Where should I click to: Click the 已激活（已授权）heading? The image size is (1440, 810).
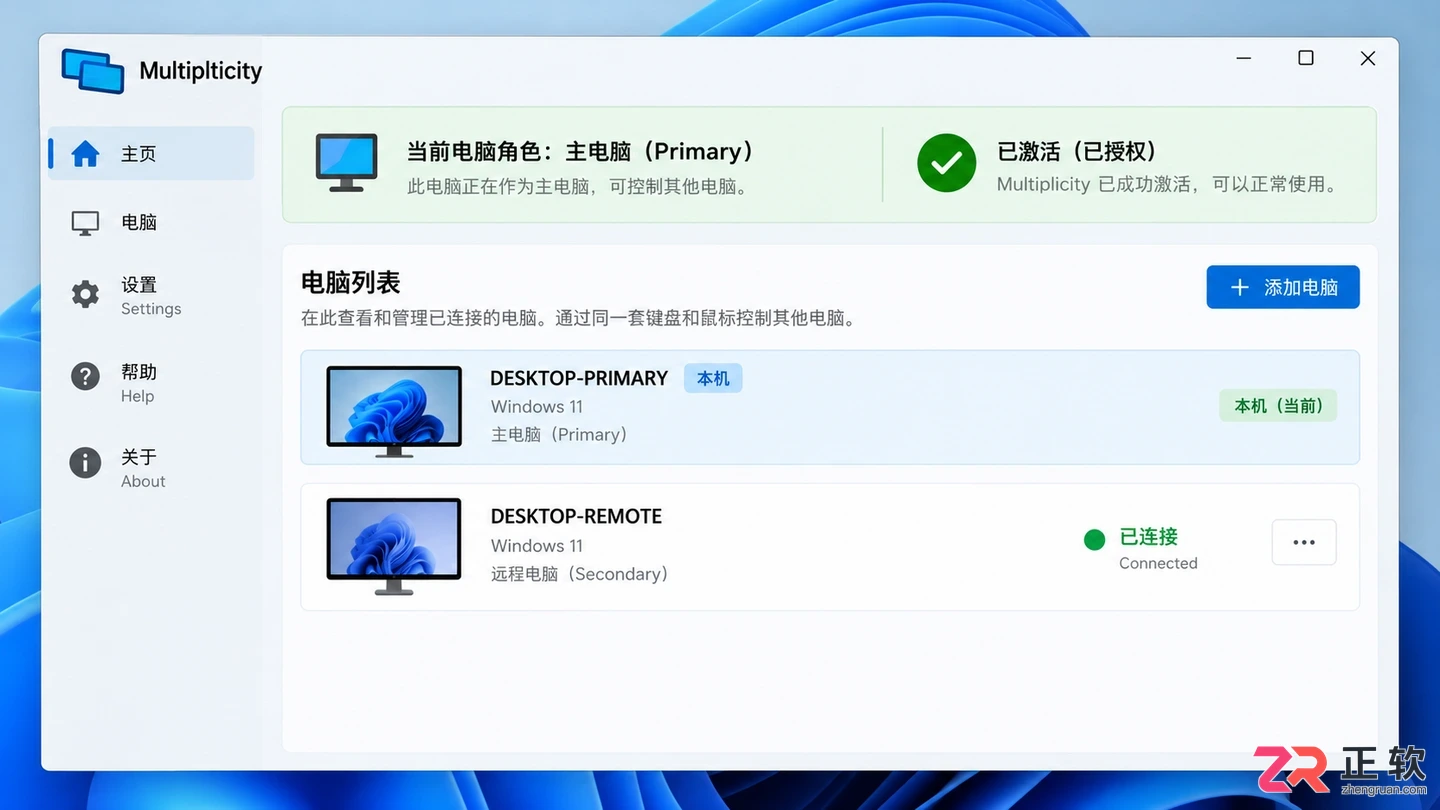[x=1077, y=151]
